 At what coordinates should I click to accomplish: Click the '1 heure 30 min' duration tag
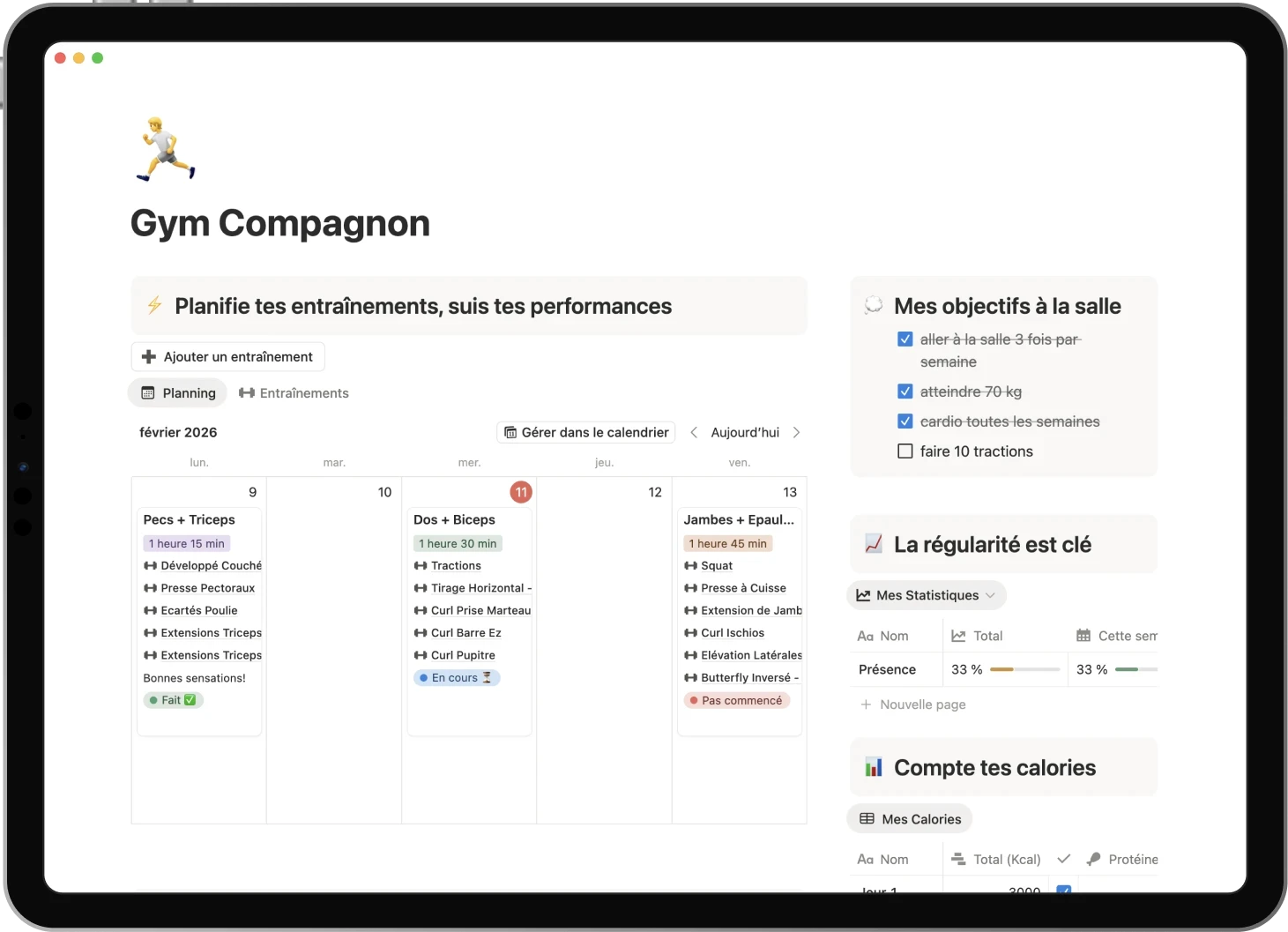tap(458, 544)
